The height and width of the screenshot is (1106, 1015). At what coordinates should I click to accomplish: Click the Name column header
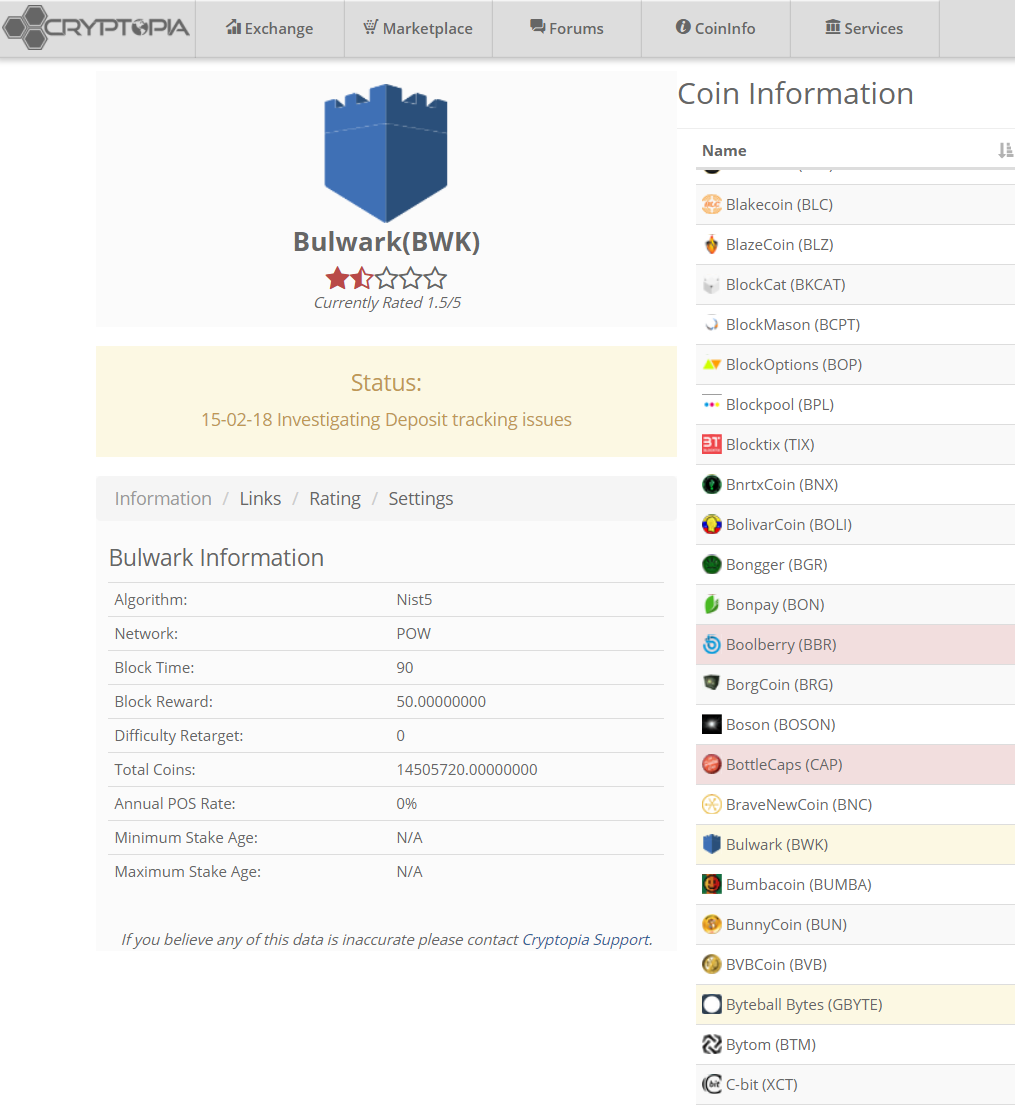coord(724,150)
